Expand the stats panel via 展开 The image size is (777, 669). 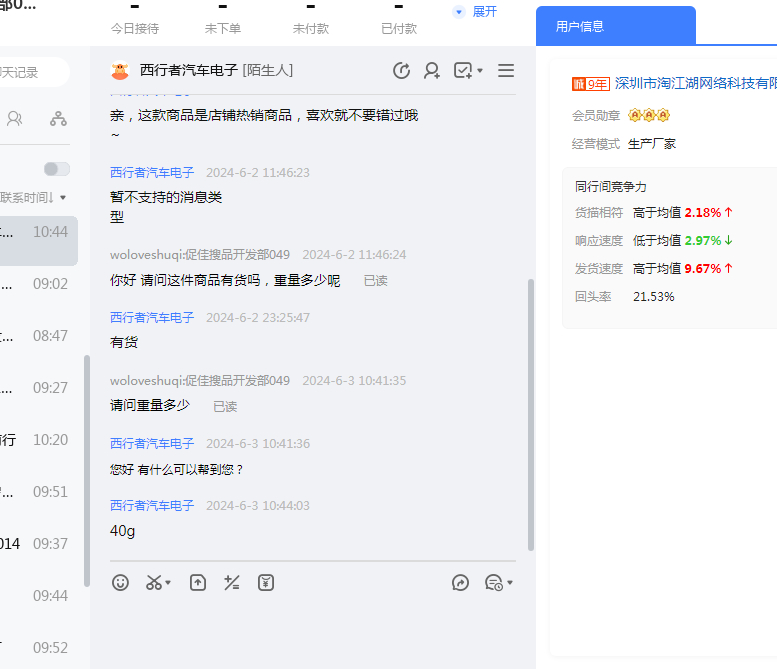coord(476,11)
